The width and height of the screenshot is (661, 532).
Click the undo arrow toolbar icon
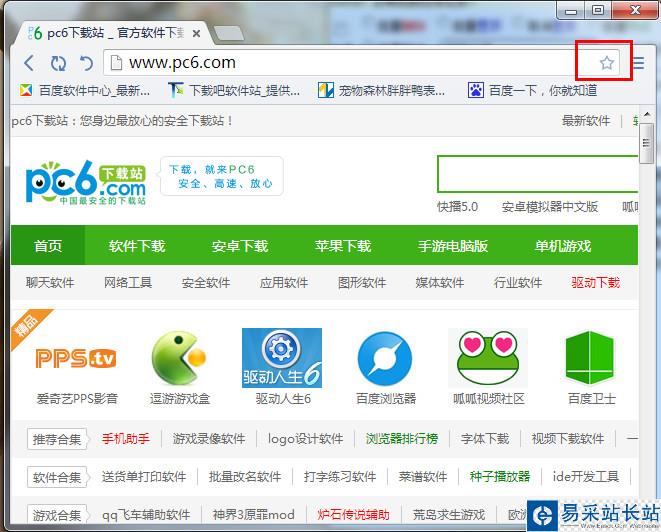[86, 63]
